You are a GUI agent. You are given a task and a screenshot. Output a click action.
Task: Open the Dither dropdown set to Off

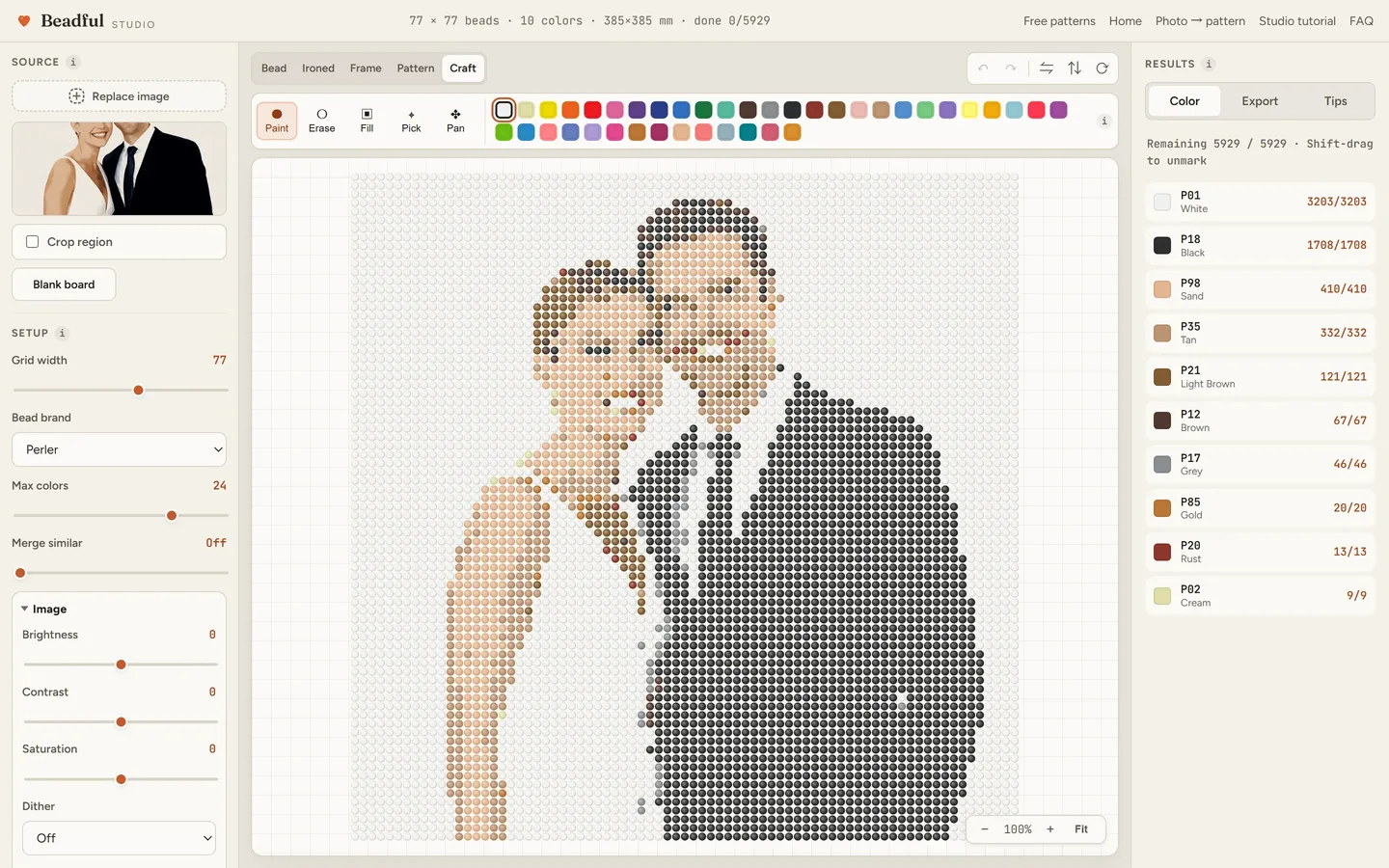[119, 838]
